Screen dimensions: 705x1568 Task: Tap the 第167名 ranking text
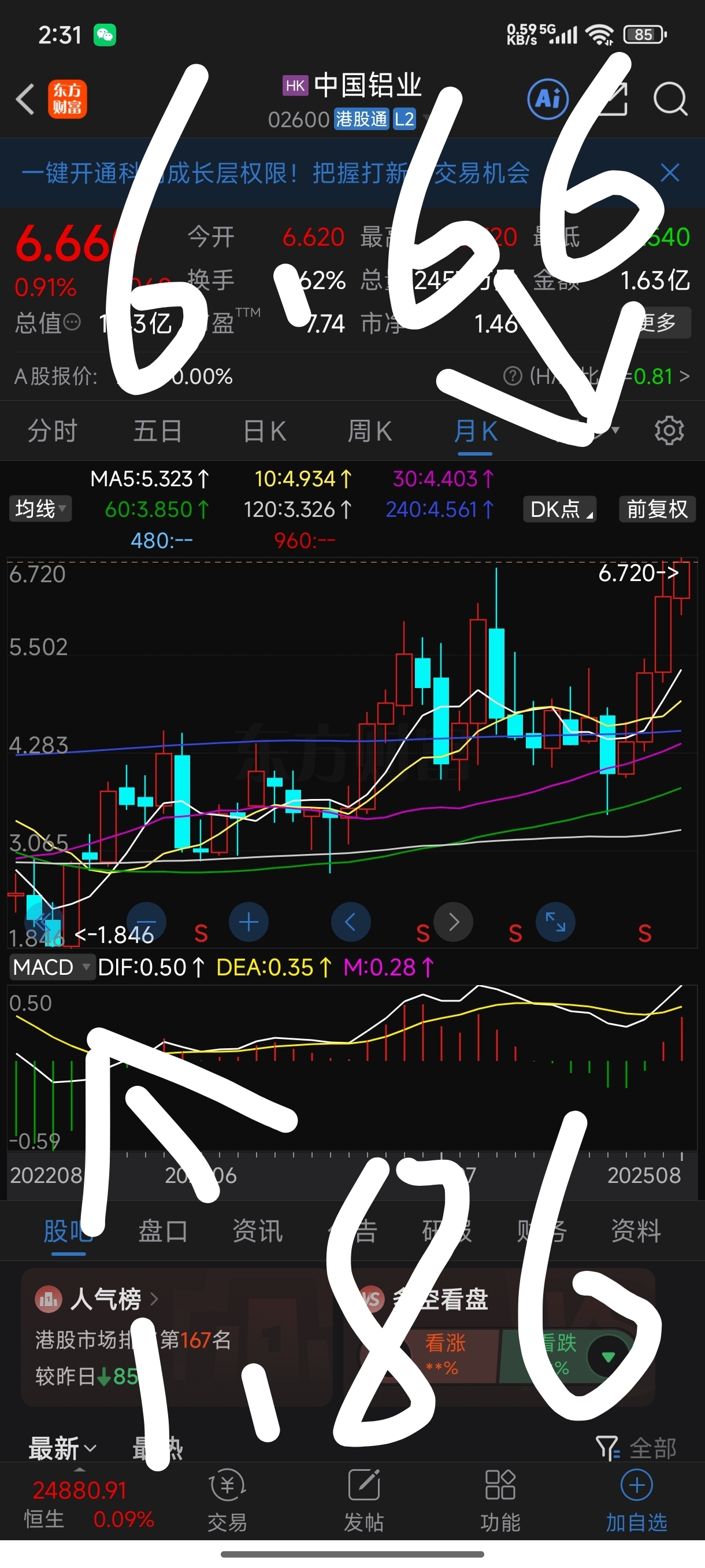(195, 1340)
